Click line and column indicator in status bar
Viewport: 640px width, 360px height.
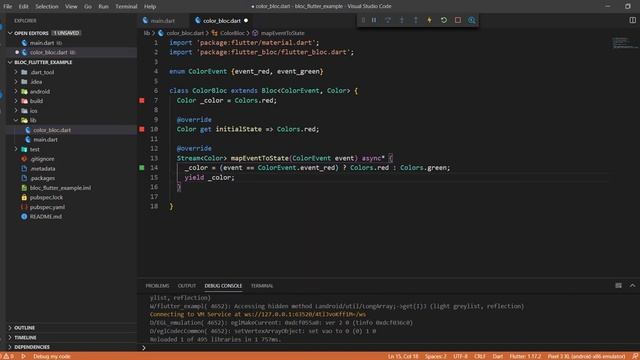403,356
